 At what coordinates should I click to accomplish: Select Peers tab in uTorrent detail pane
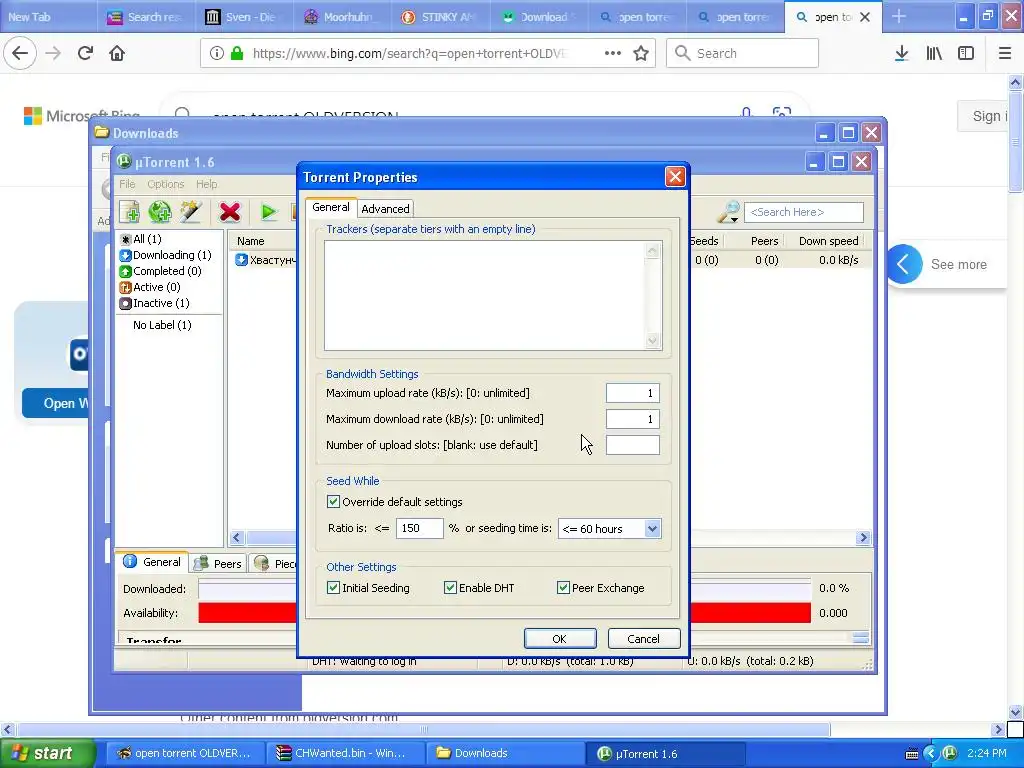(x=219, y=563)
